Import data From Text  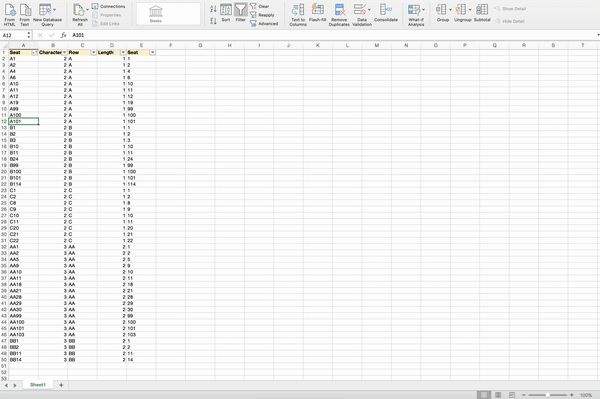click(x=25, y=15)
